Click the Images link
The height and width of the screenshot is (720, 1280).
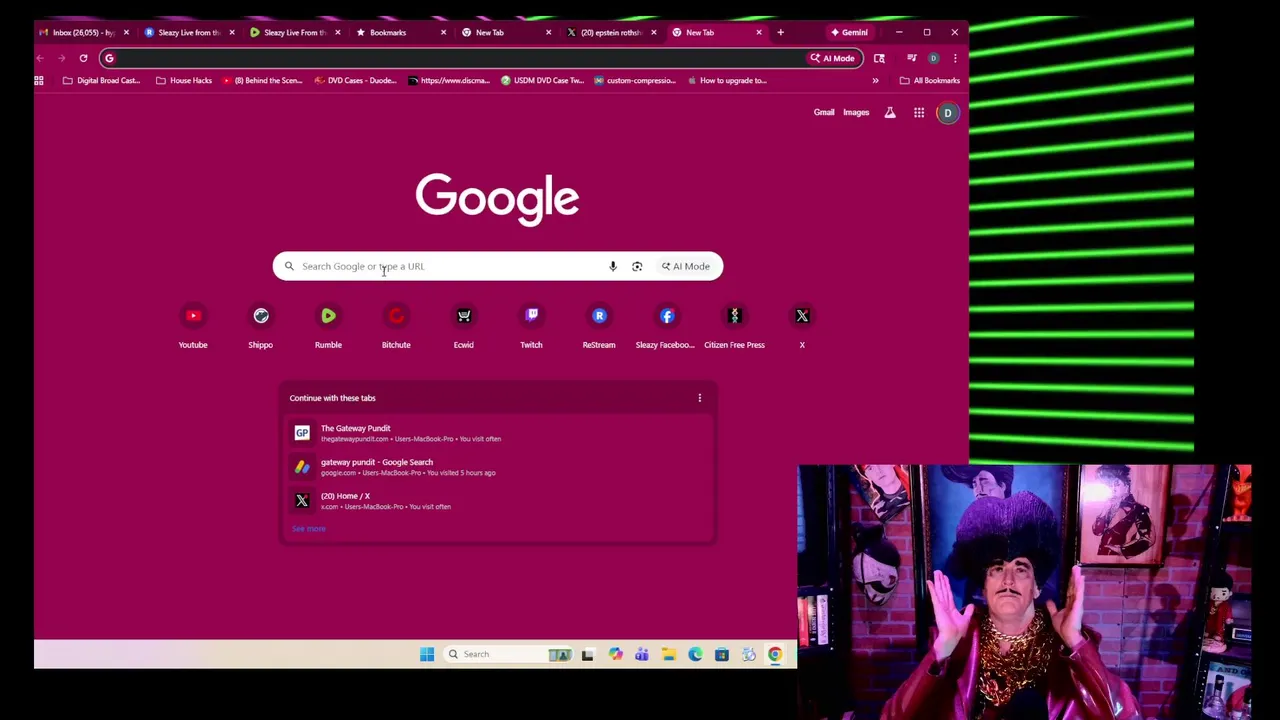(x=856, y=113)
